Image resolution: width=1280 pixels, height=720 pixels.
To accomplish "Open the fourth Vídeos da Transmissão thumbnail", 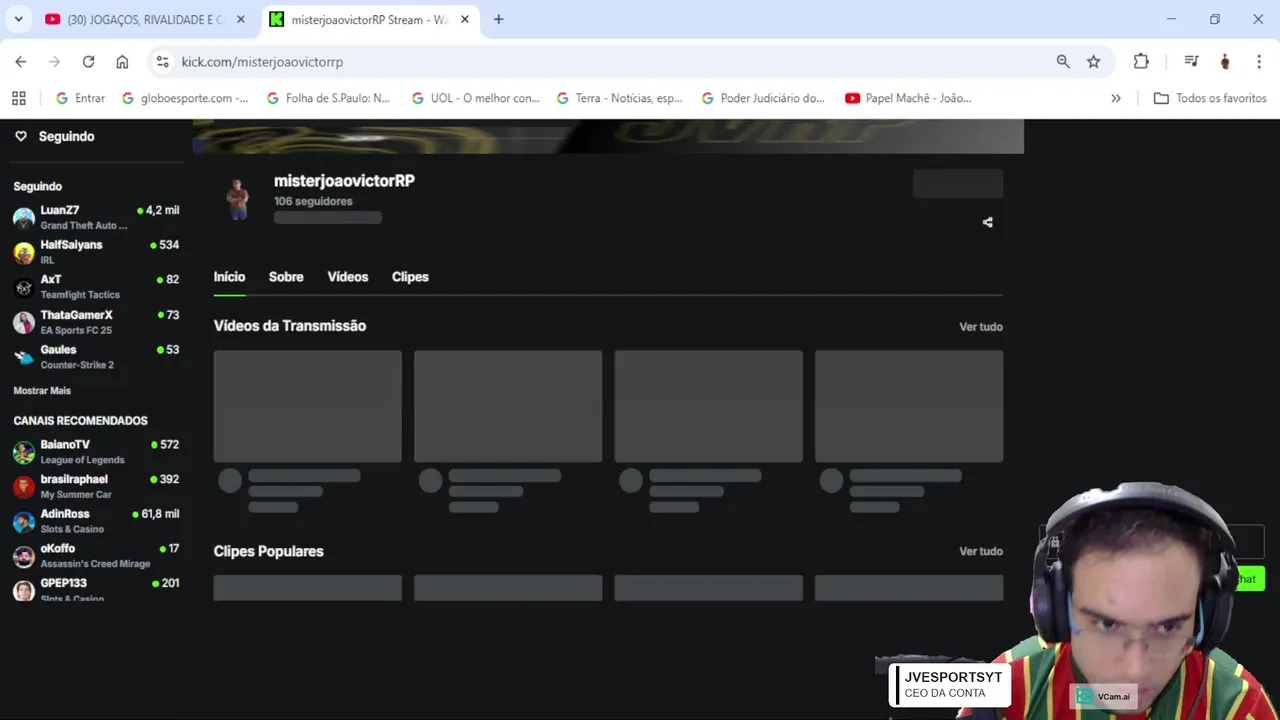I will coord(909,406).
